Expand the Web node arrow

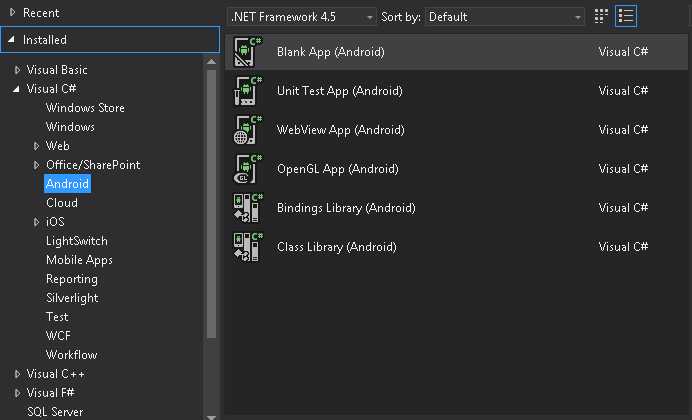click(37, 146)
